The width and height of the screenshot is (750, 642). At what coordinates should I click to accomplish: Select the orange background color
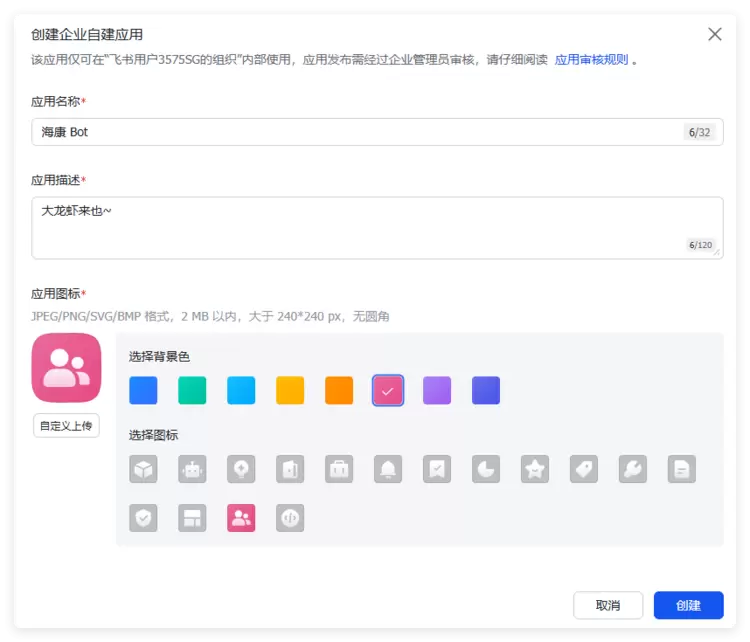click(x=339, y=390)
